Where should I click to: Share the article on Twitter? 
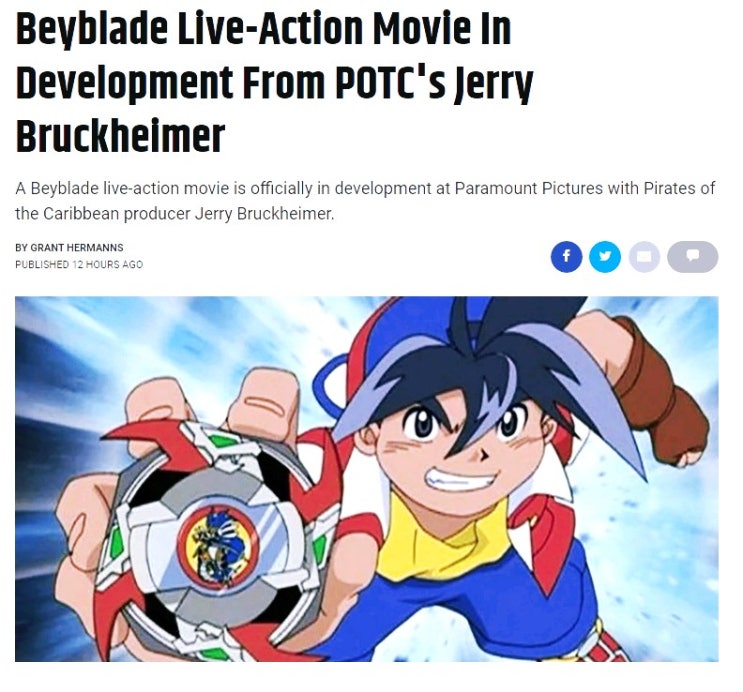(605, 257)
